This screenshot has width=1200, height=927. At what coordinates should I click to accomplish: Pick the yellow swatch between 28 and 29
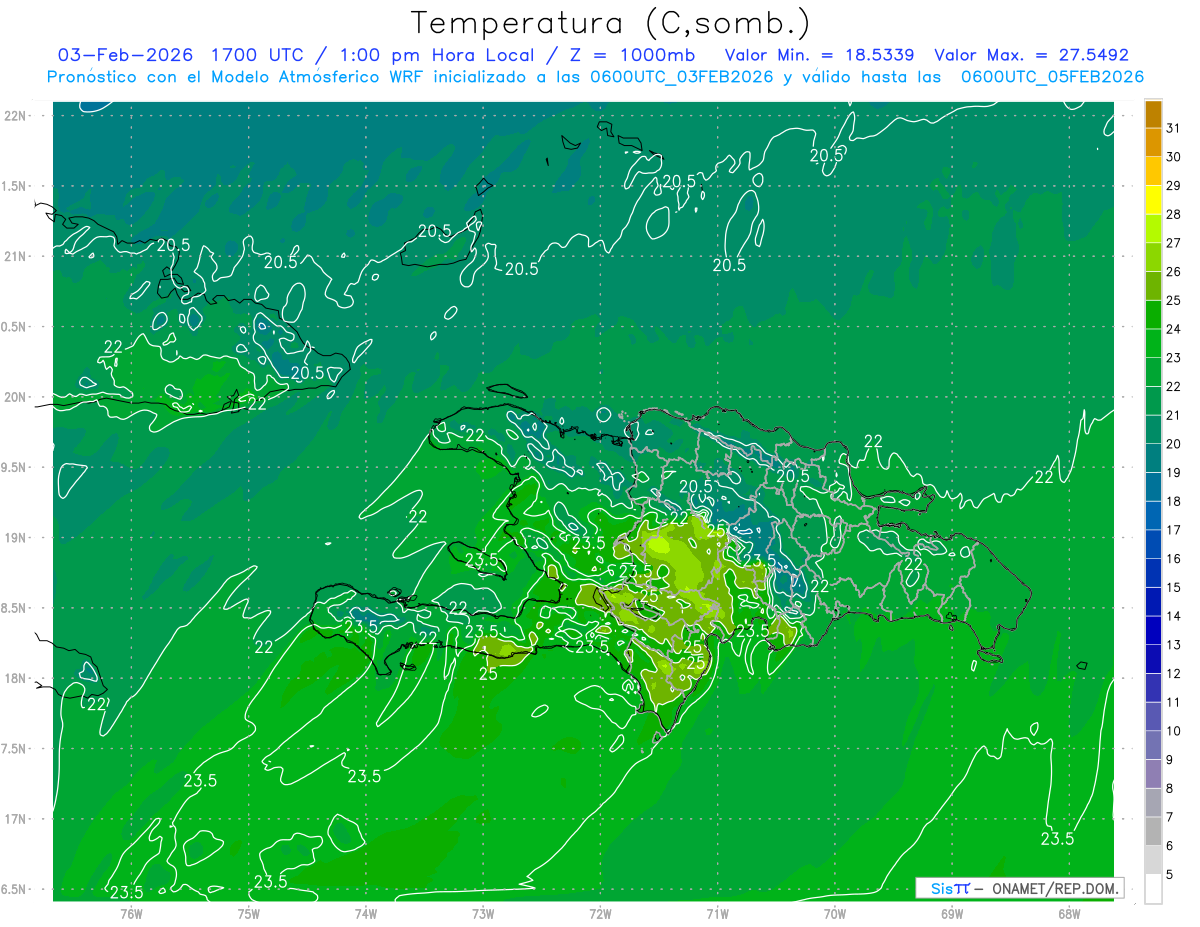(x=1153, y=200)
